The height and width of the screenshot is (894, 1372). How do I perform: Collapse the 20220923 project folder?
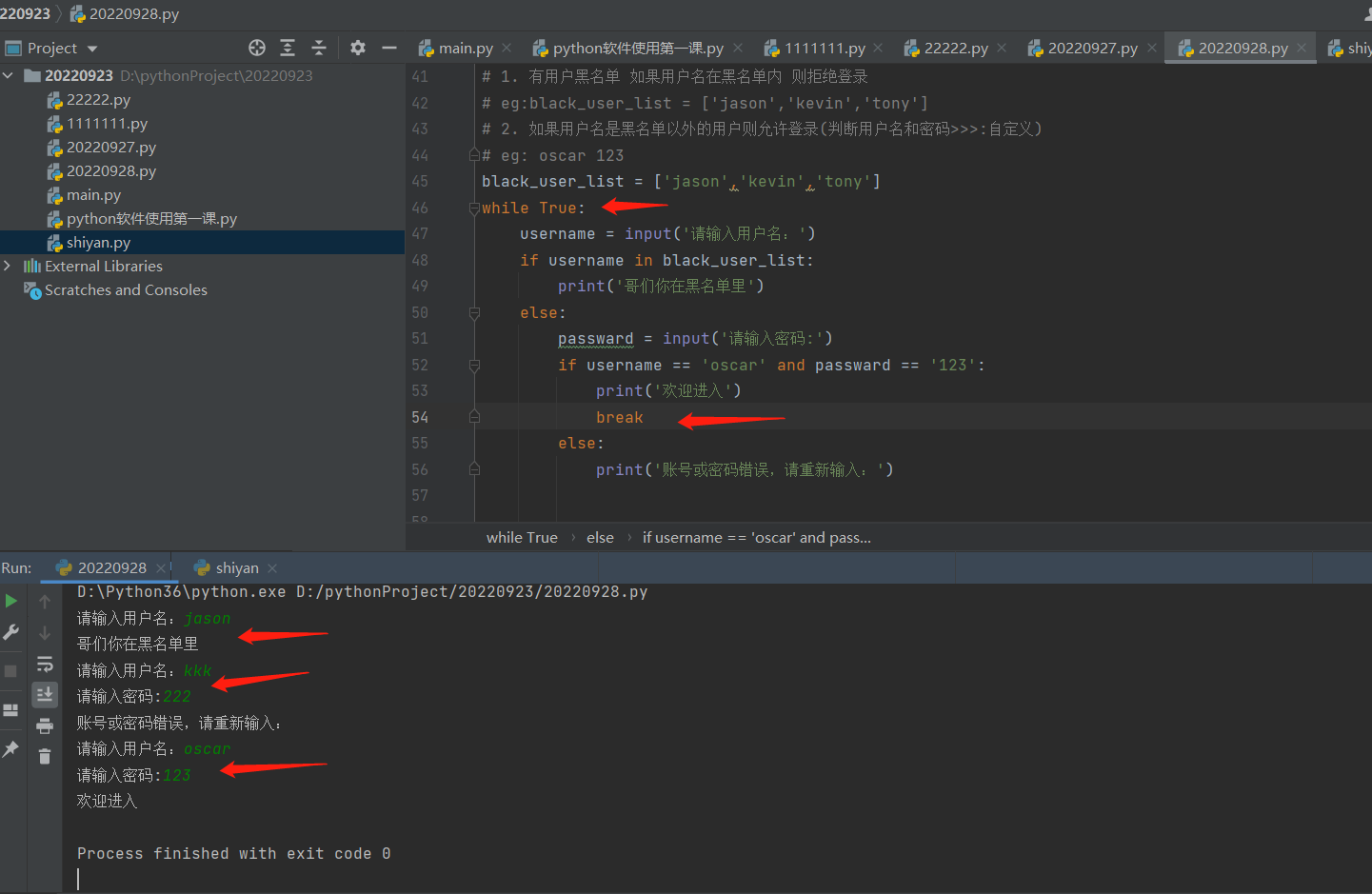9,75
